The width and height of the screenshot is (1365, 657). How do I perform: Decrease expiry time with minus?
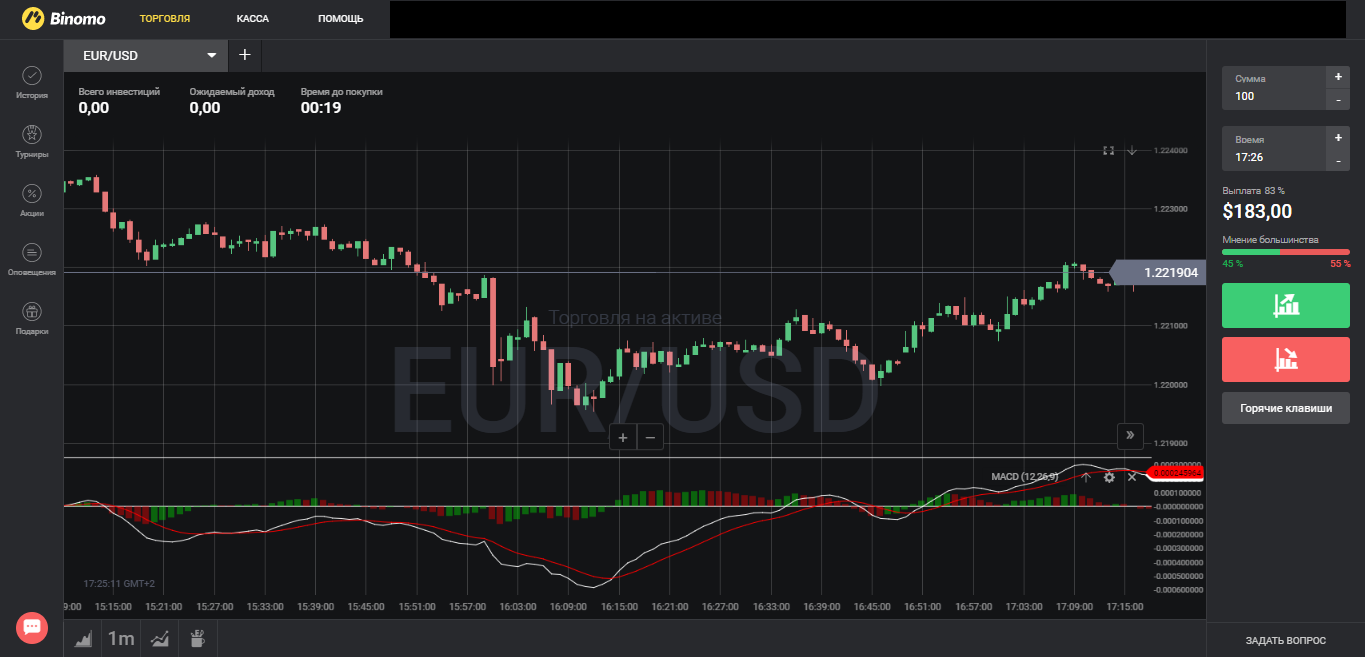1338,160
